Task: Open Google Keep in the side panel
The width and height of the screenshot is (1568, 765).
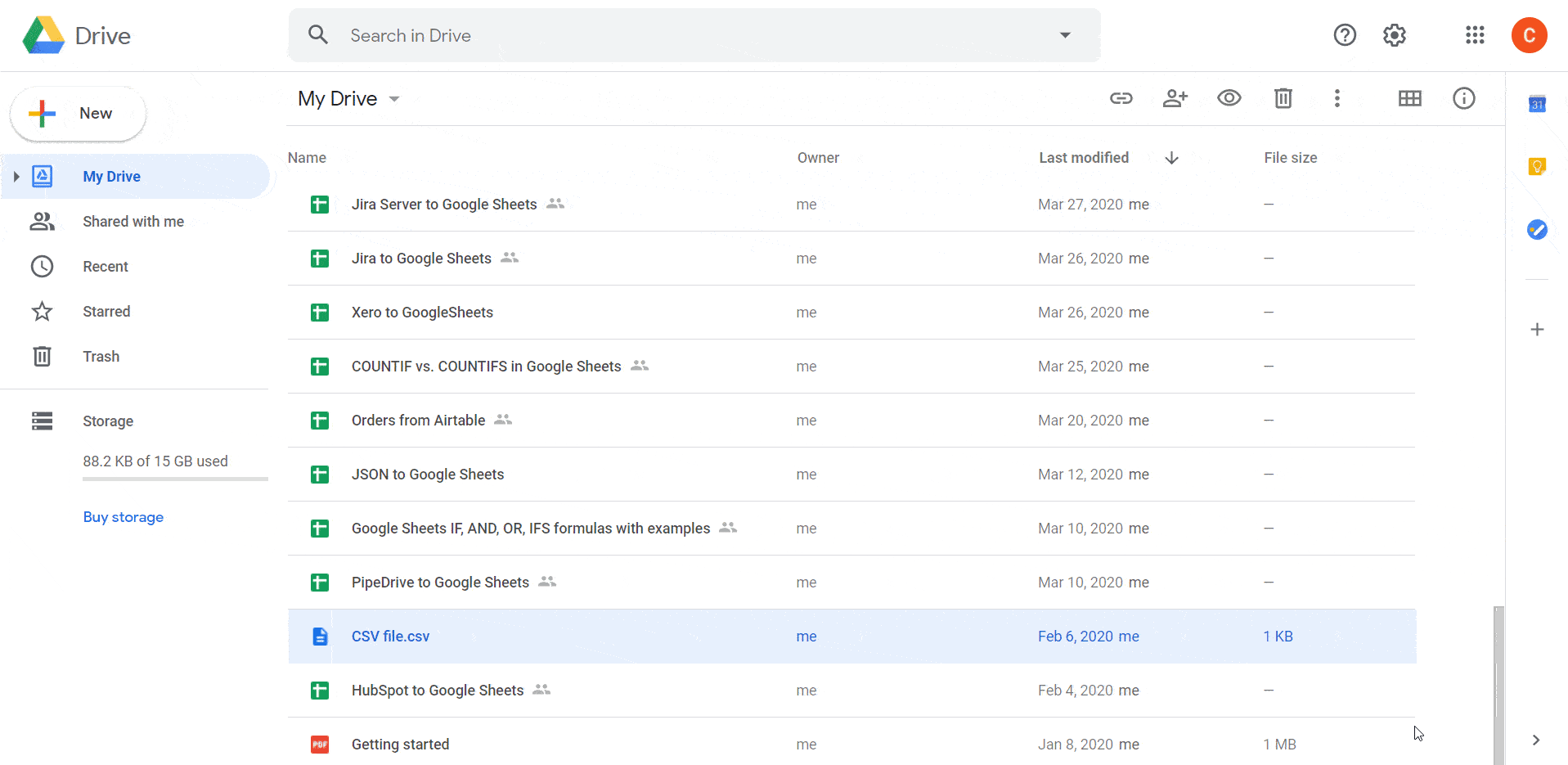Action: click(1537, 166)
